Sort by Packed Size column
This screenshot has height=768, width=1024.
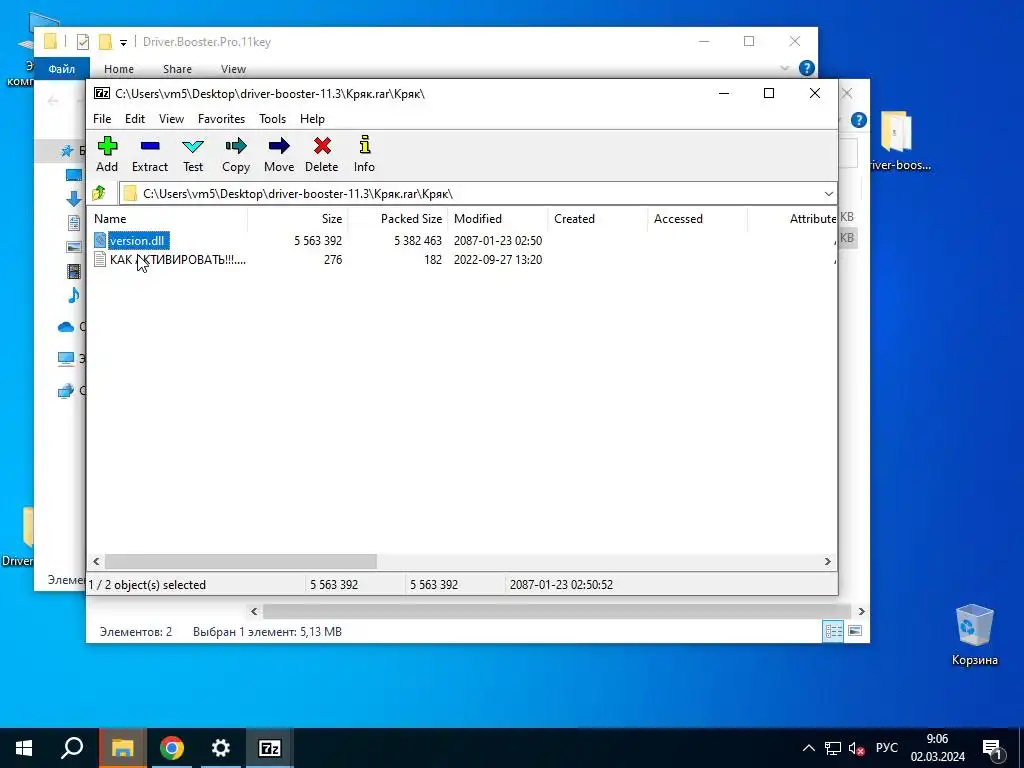tap(397, 219)
